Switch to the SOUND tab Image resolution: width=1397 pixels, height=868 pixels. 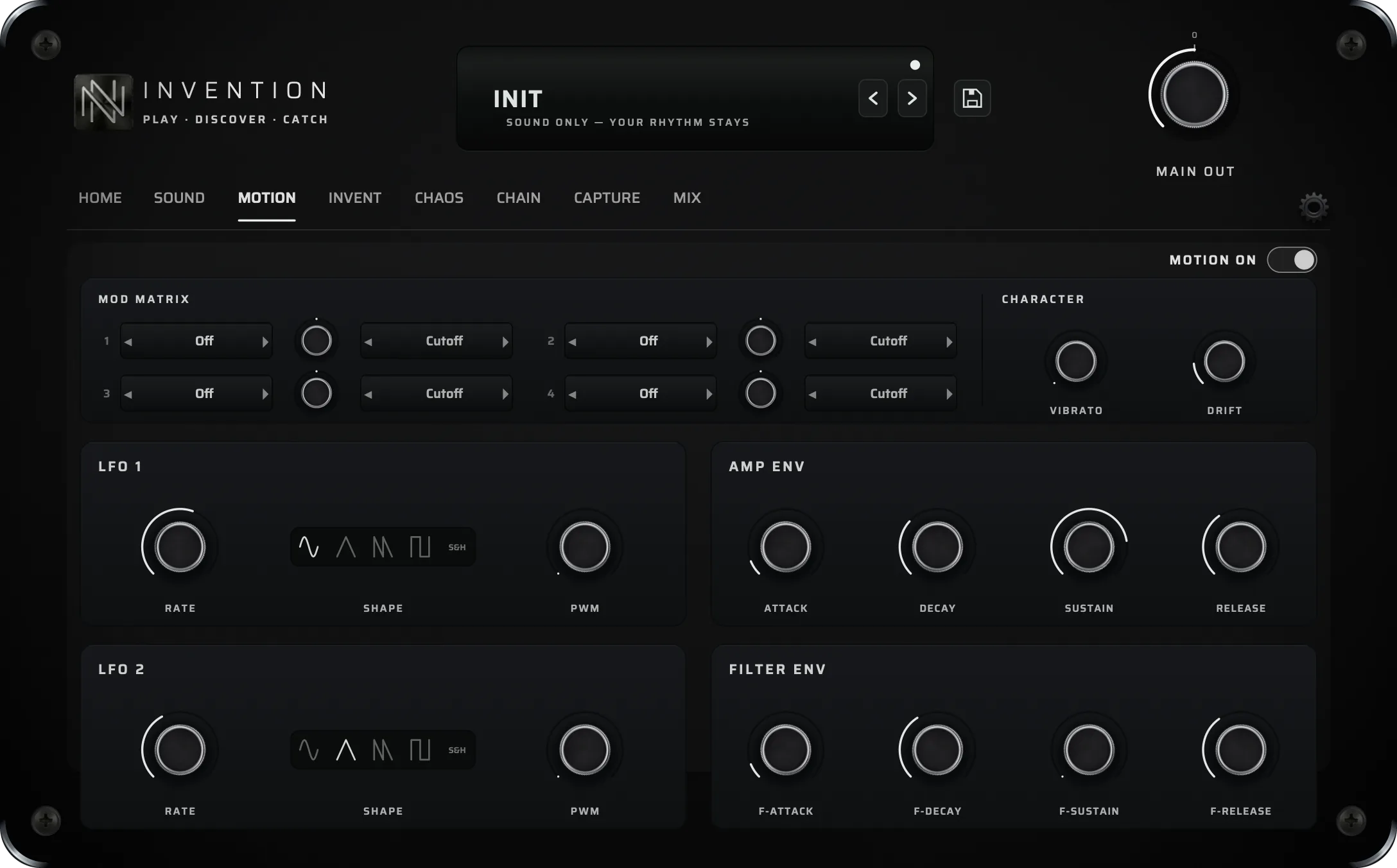coord(179,198)
